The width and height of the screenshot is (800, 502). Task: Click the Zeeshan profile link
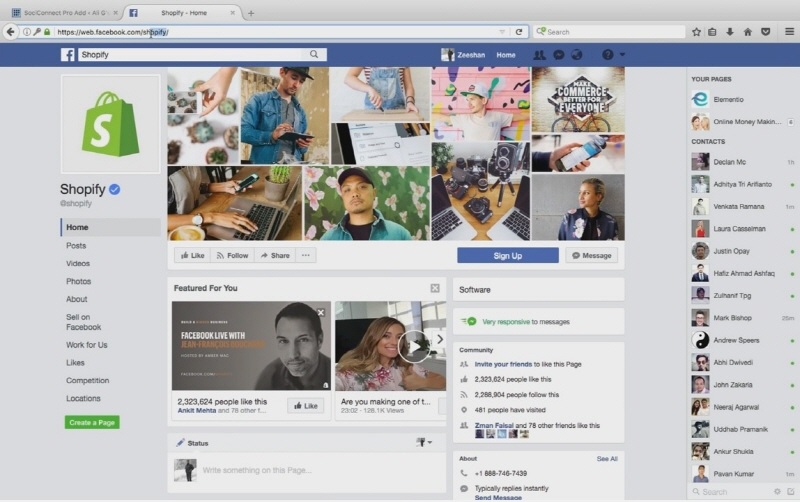pyautogui.click(x=463, y=55)
